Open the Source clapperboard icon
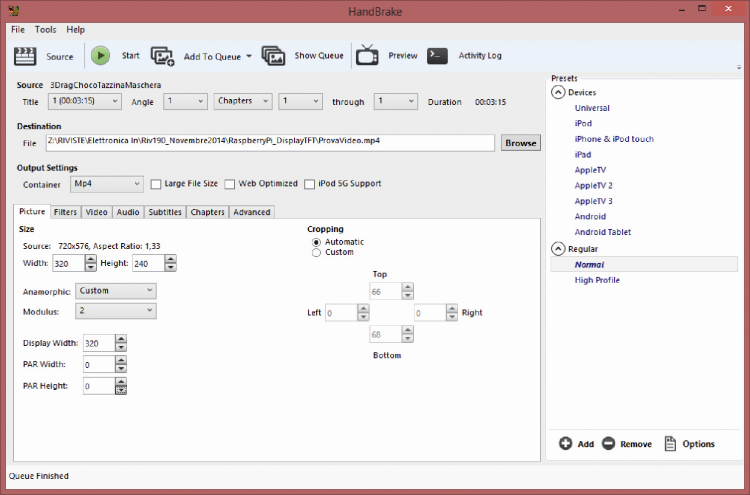This screenshot has width=750, height=495. tap(25, 56)
